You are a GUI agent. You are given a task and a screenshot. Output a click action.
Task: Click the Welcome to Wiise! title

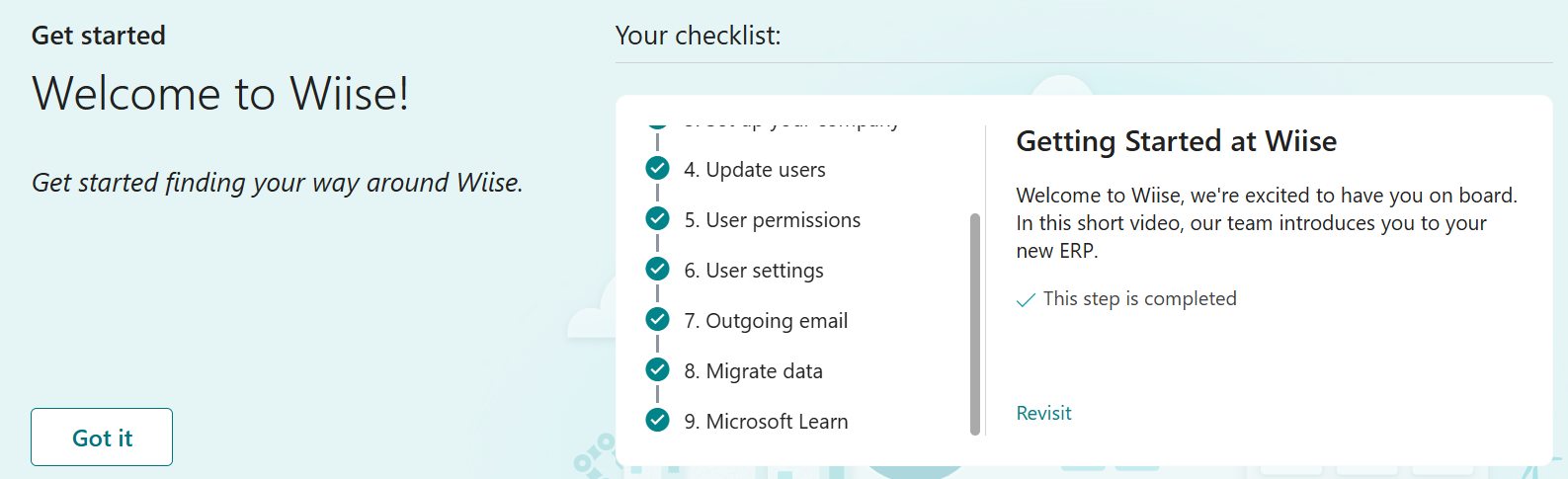click(x=220, y=94)
